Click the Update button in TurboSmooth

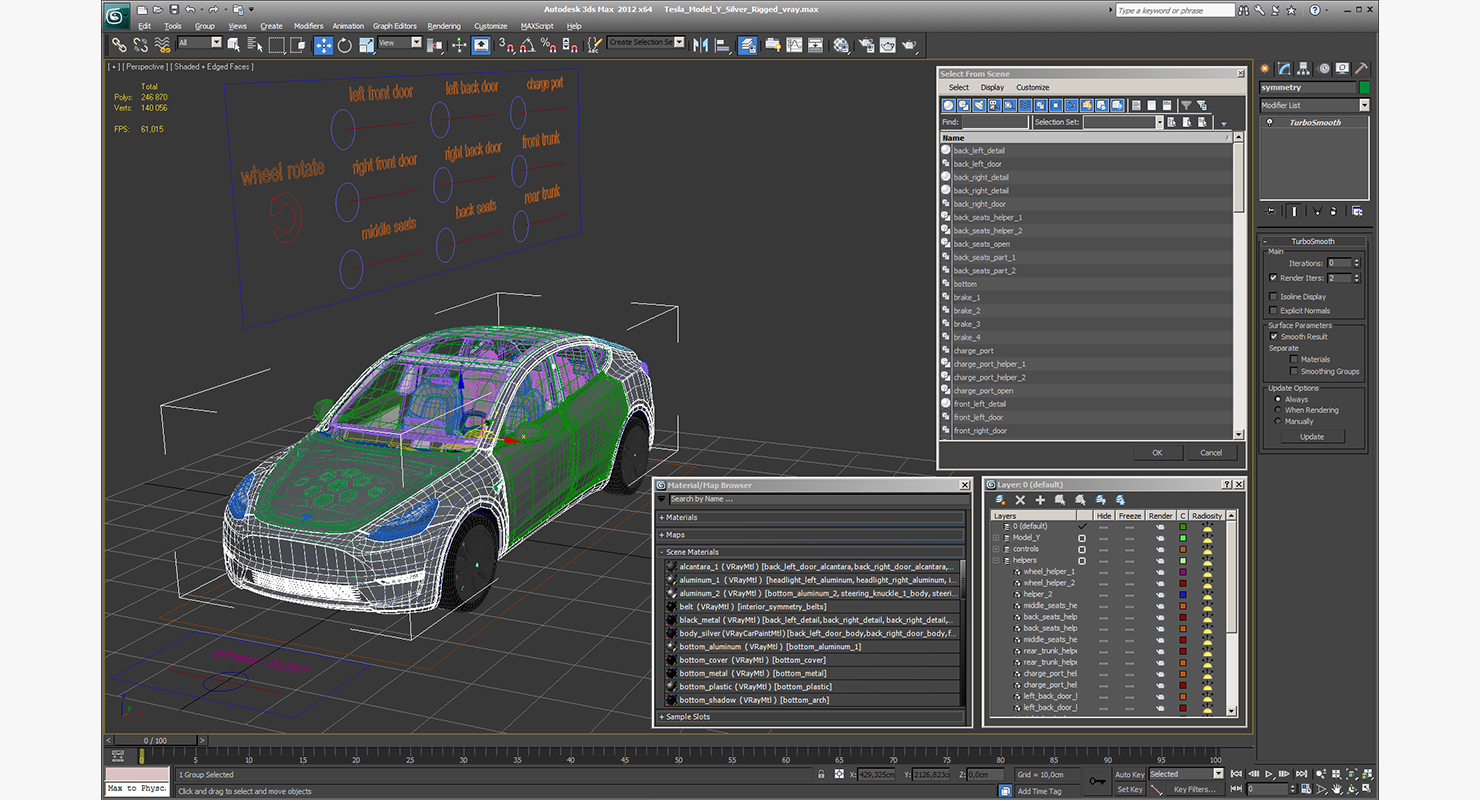(1312, 436)
